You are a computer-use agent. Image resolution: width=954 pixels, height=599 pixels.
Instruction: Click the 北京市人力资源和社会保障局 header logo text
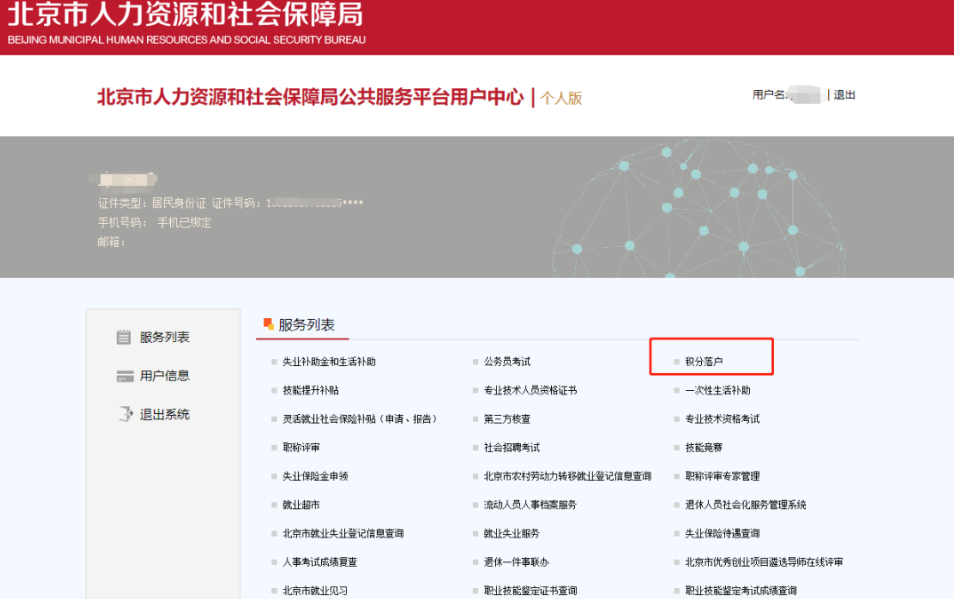coord(185,14)
